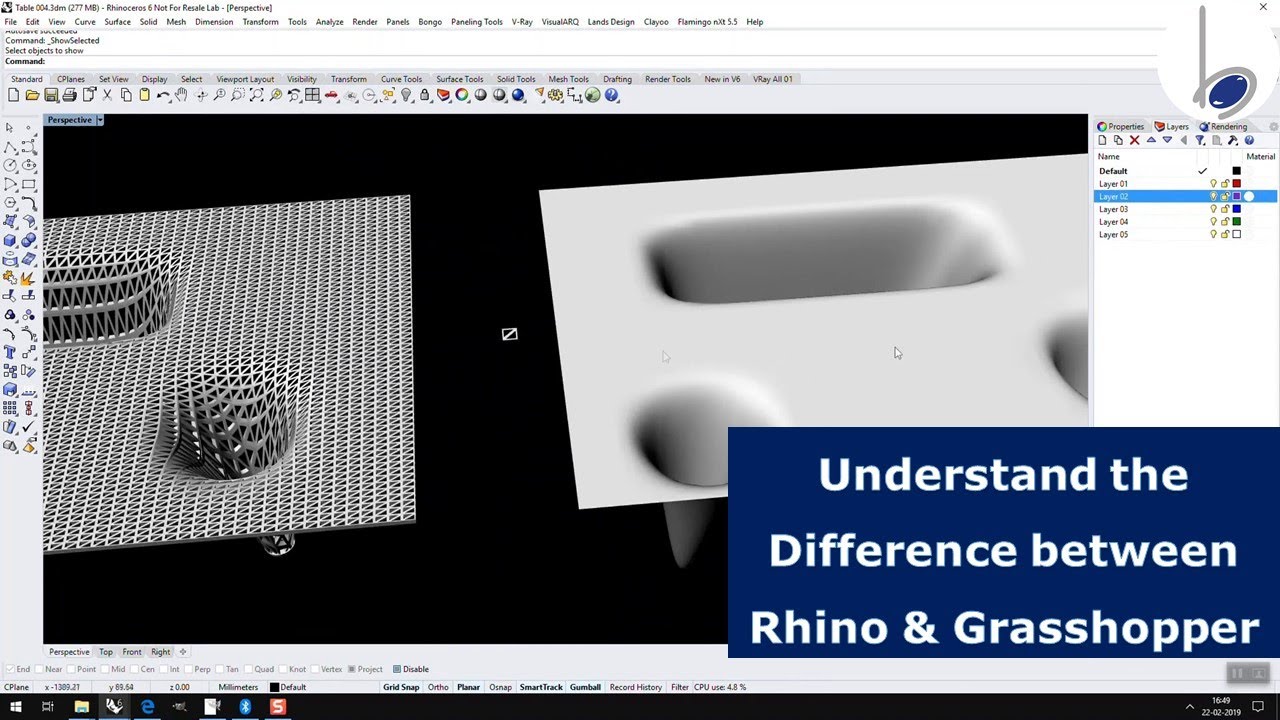This screenshot has width=1280, height=720.
Task: Click Layer 04 green color swatch
Action: point(1236,222)
